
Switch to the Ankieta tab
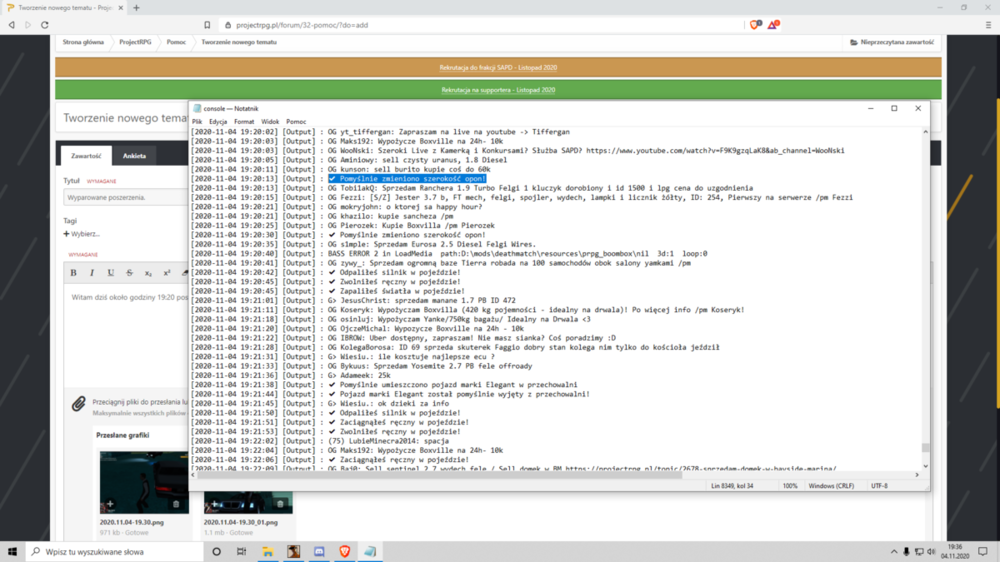134,156
